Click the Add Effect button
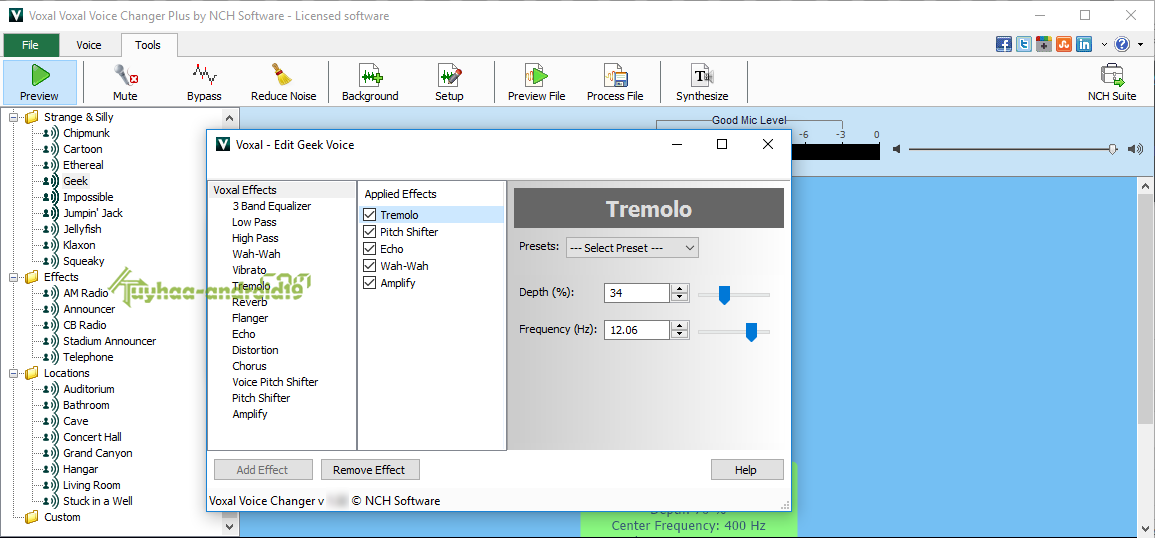 click(x=262, y=469)
